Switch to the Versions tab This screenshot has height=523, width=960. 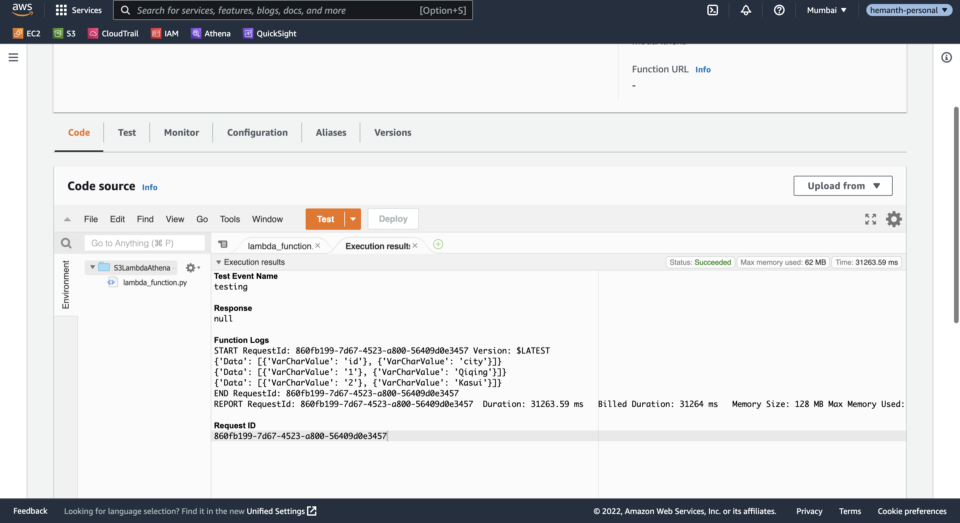click(392, 132)
